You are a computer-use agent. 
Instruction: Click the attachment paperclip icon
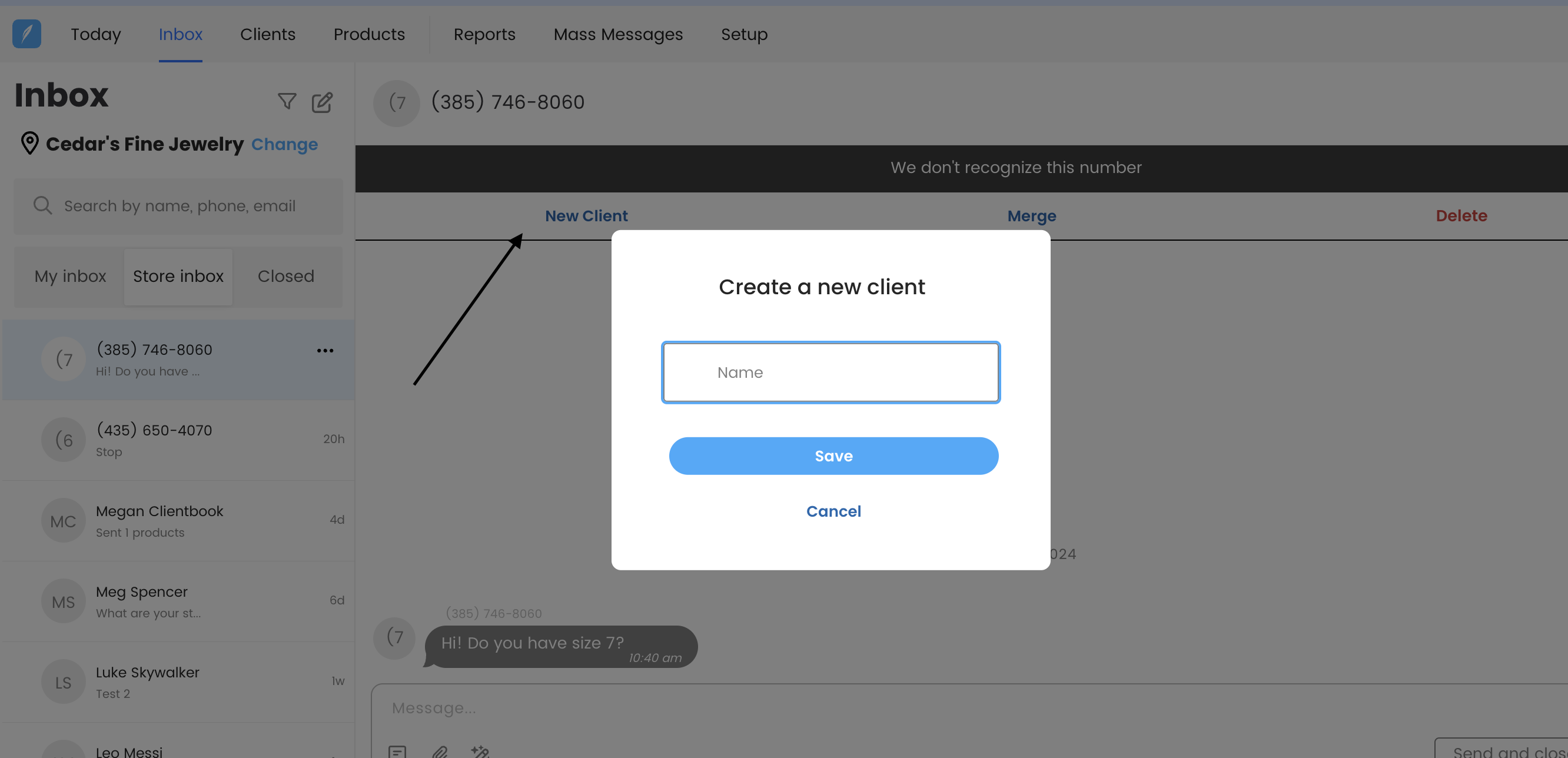[x=440, y=752]
